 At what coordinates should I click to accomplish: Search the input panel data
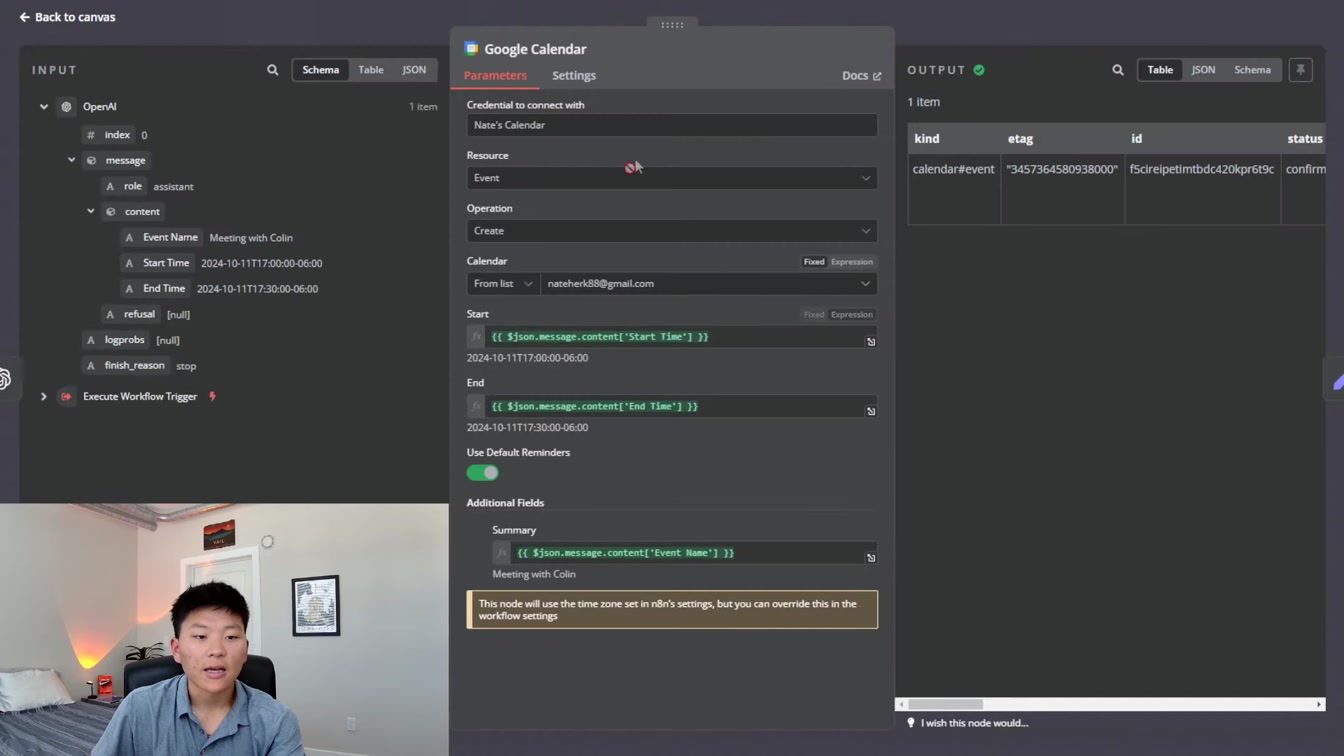point(273,70)
